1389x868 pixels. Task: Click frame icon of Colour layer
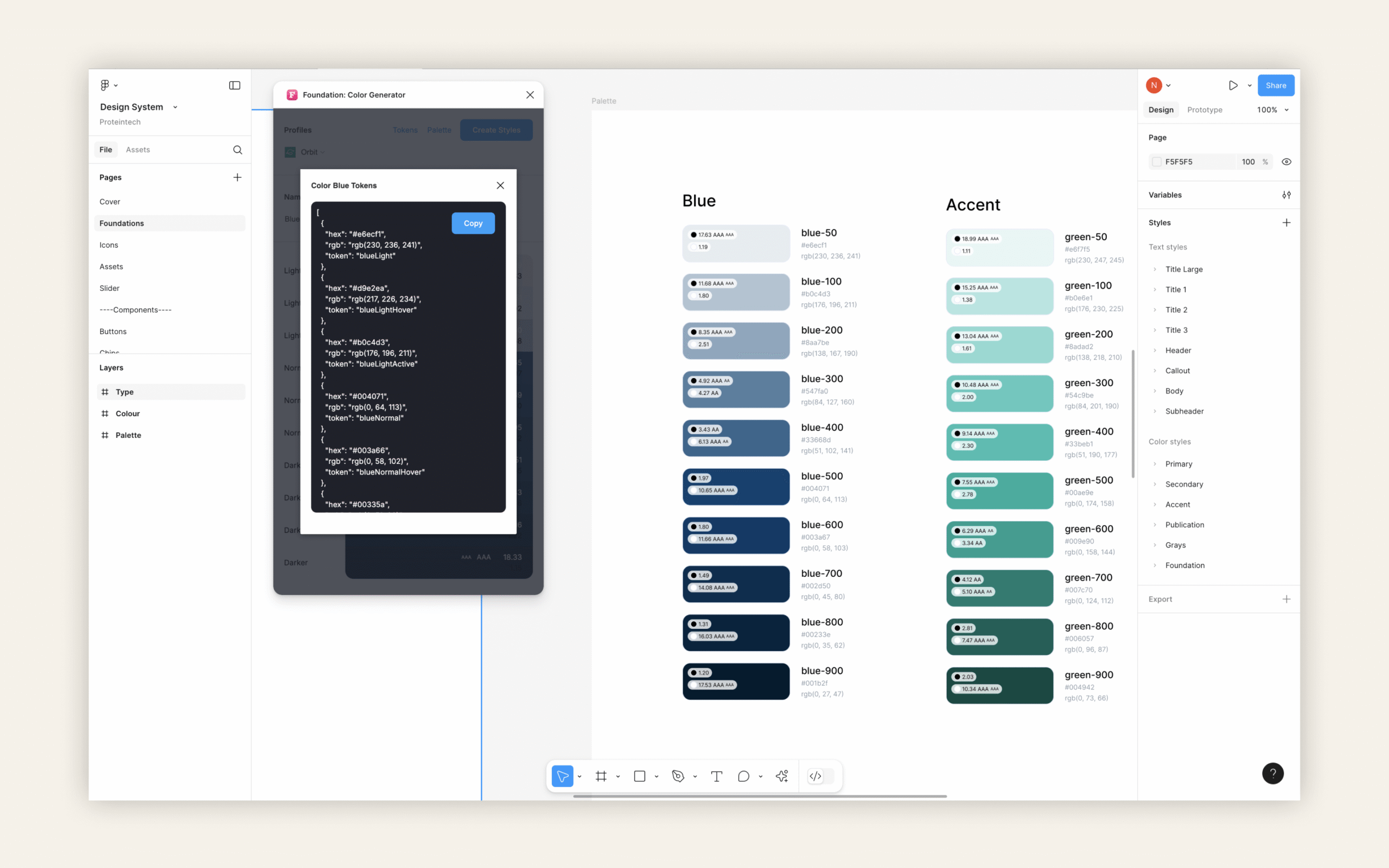[x=105, y=414]
